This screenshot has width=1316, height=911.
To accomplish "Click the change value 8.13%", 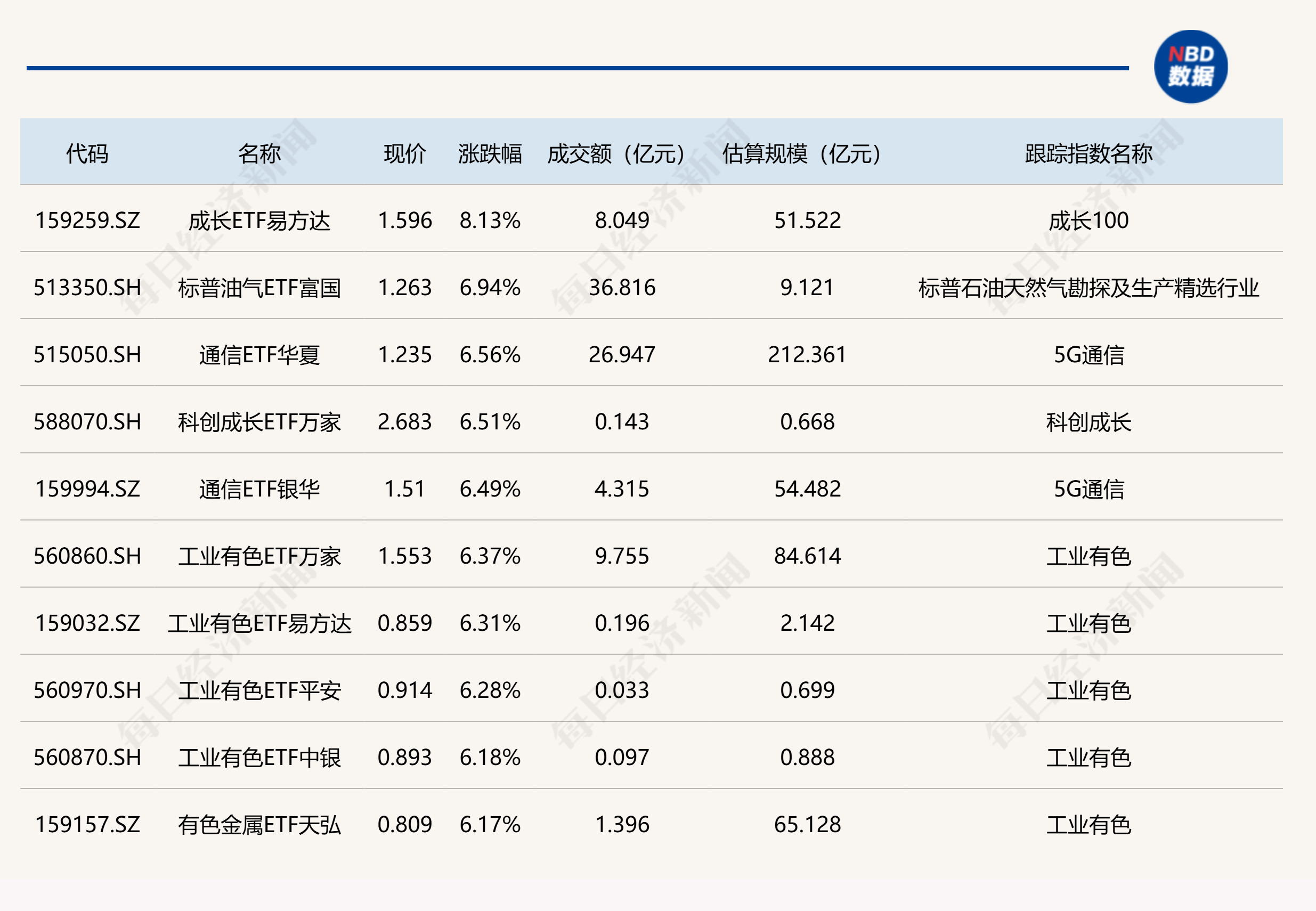I will click(490, 221).
